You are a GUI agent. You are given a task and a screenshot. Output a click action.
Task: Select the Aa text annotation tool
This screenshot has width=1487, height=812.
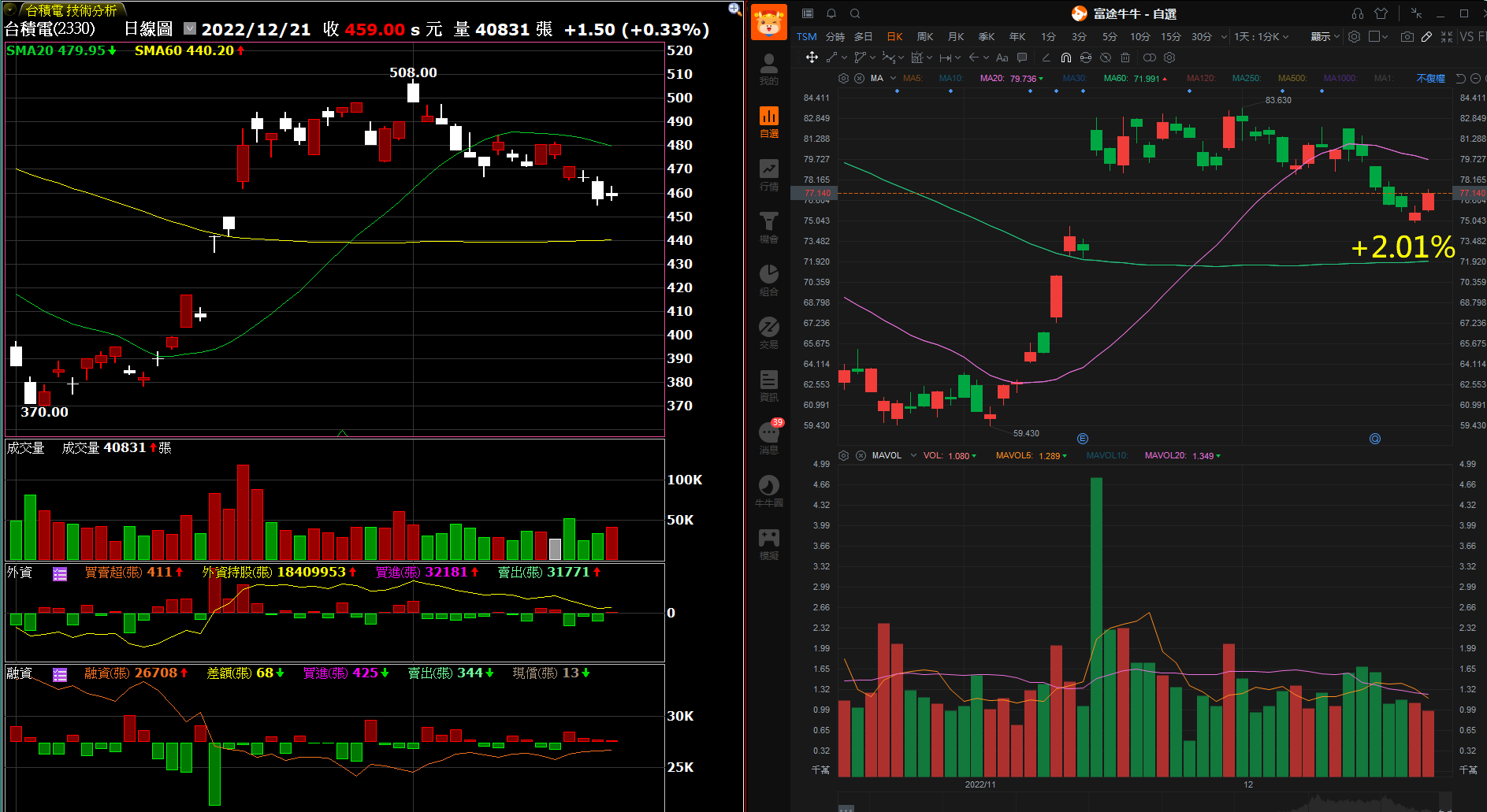pos(1002,57)
